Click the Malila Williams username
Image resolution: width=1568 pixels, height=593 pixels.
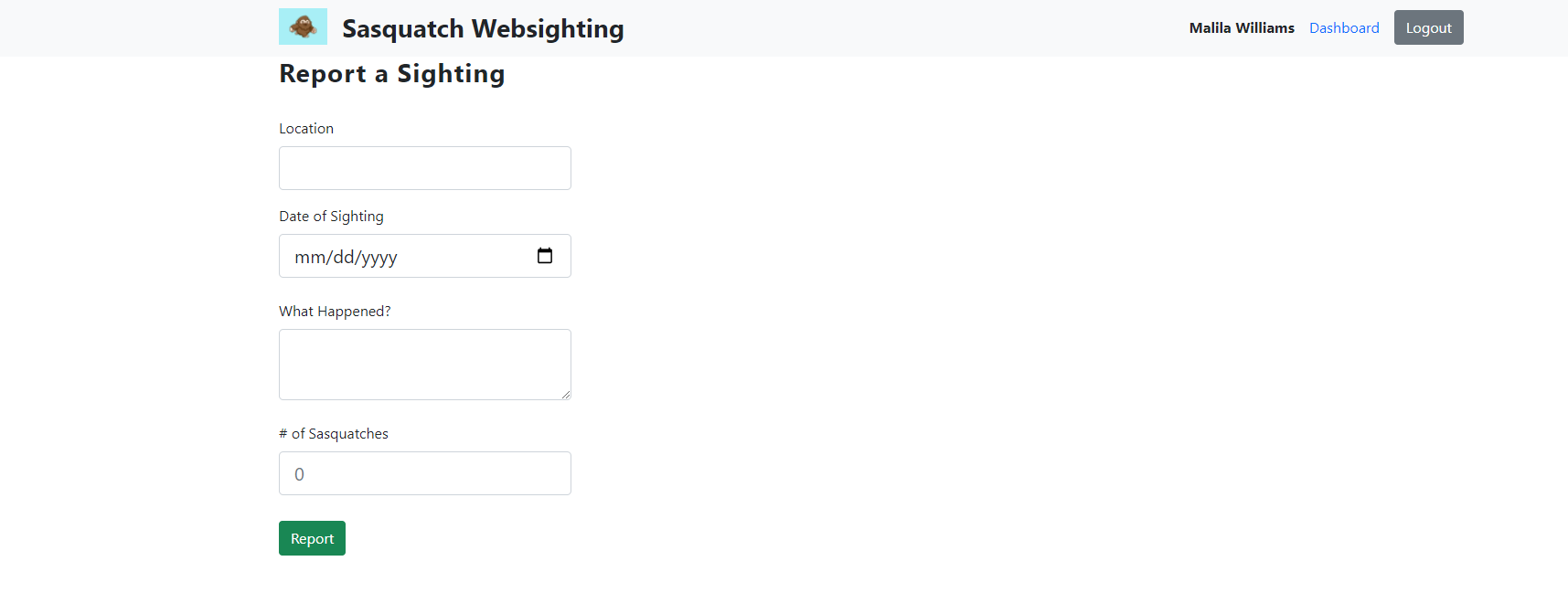(x=1241, y=27)
